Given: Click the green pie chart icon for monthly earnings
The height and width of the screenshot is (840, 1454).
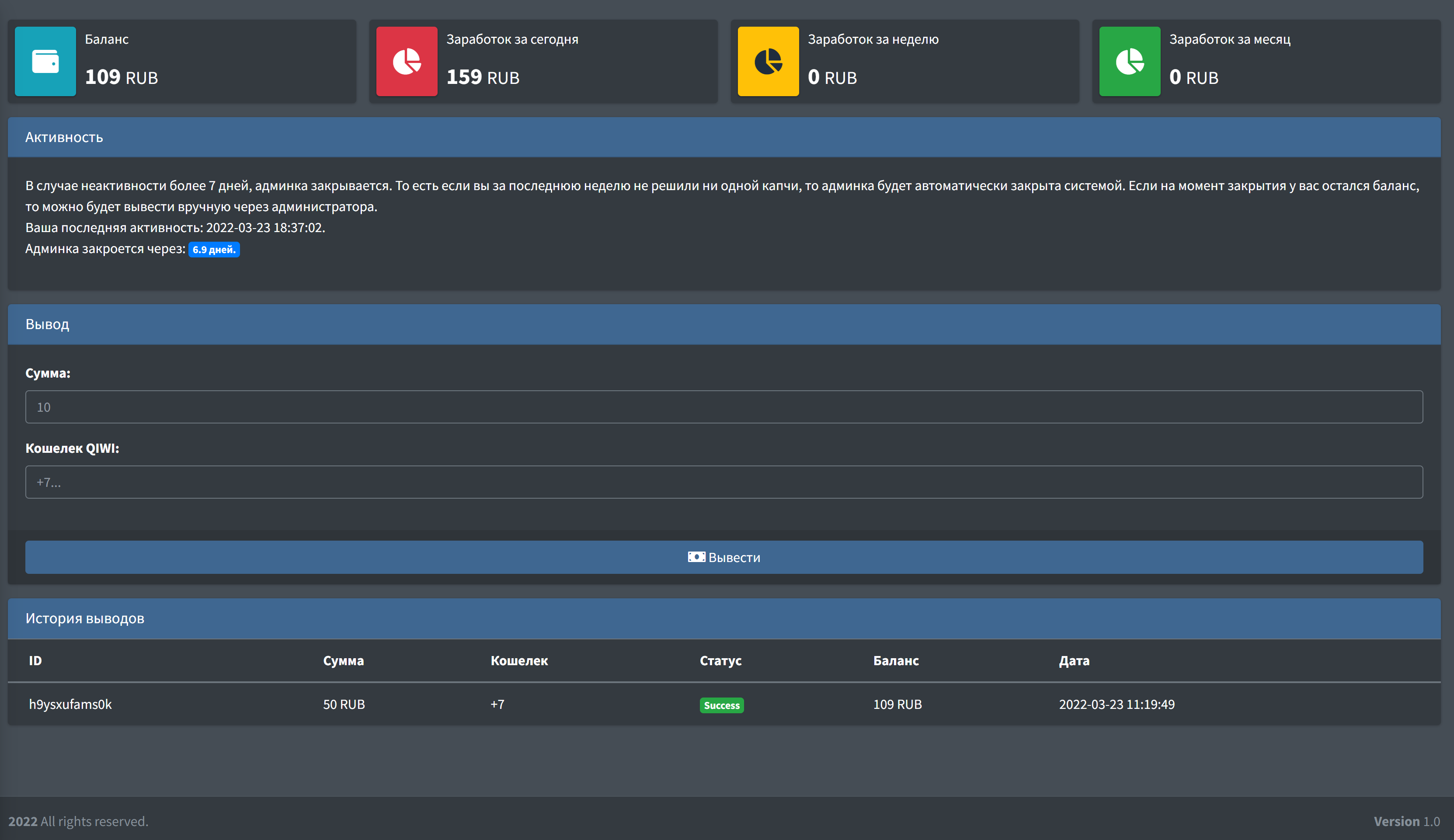Looking at the screenshot, I should tap(1130, 61).
